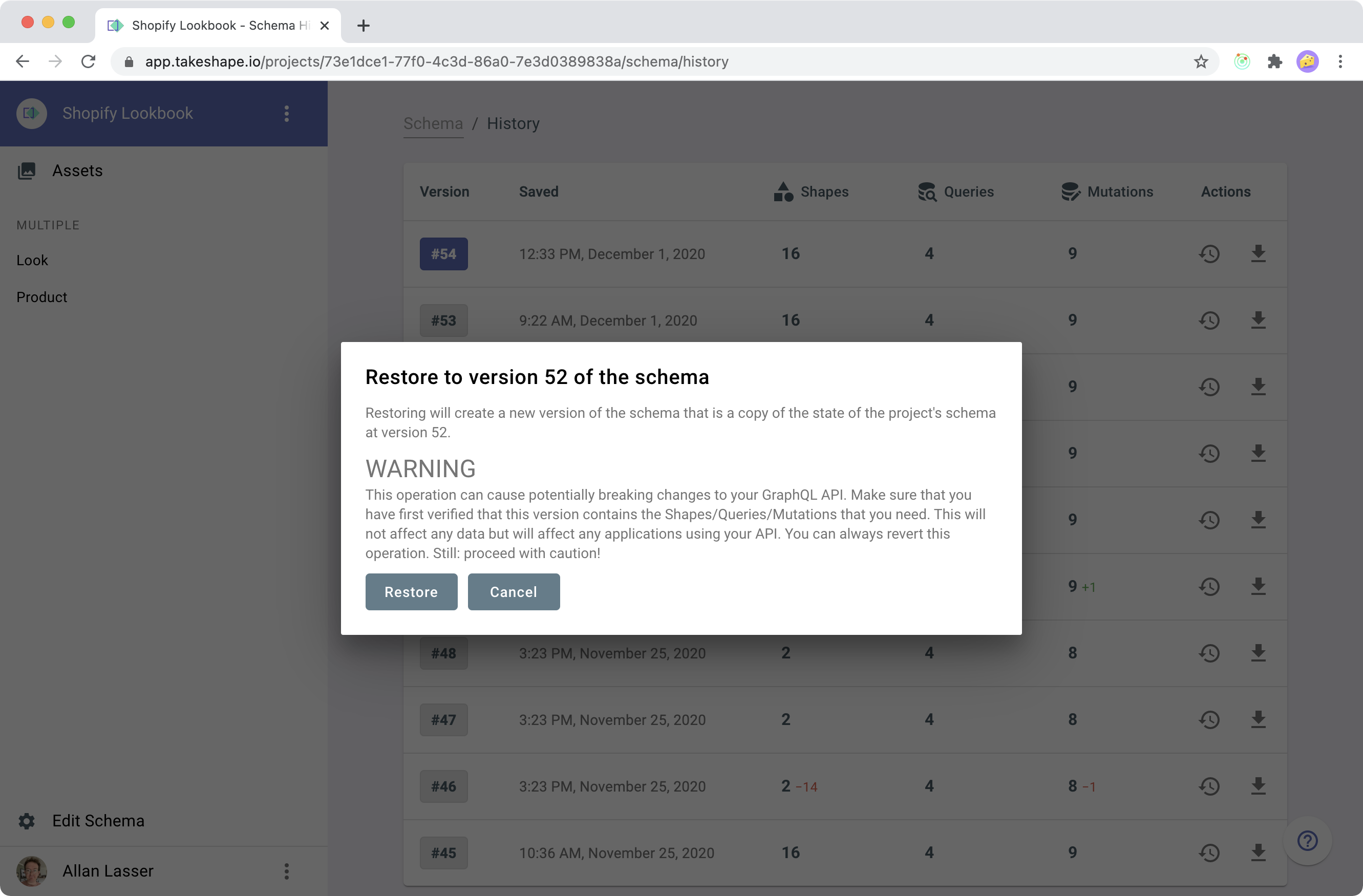
Task: Click the '9 +1' mutations count
Action: [1081, 586]
